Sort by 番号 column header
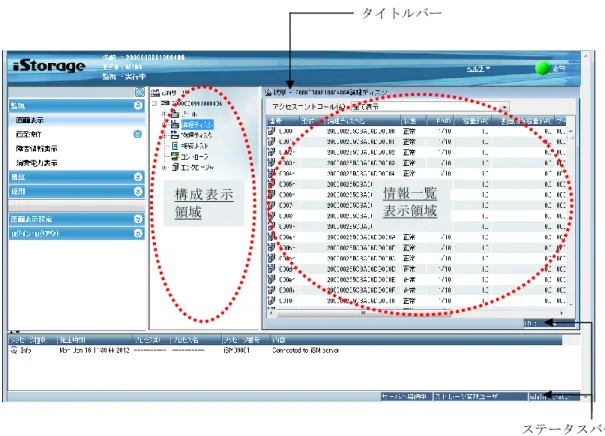This screenshot has height=436, width=605. click(x=283, y=121)
